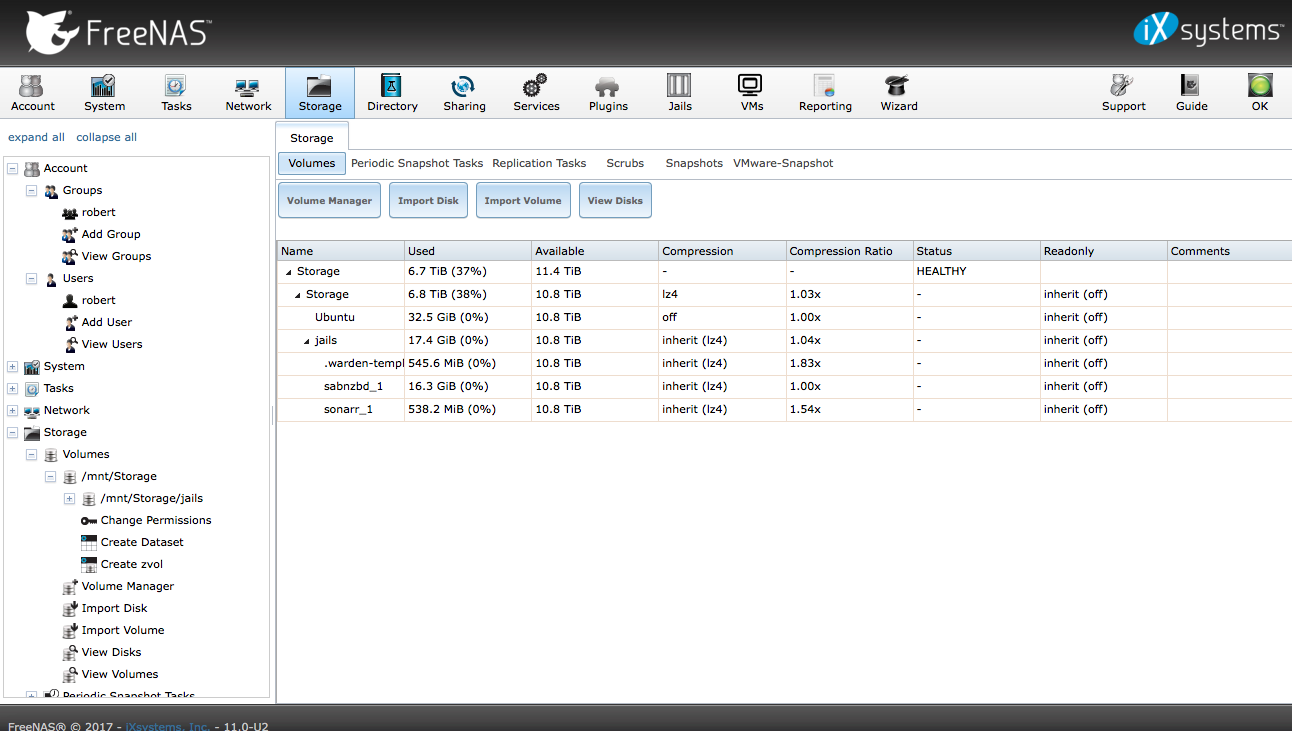Click the View Groups icon in sidebar
Screen dimensions: 1292x731
click(70, 256)
